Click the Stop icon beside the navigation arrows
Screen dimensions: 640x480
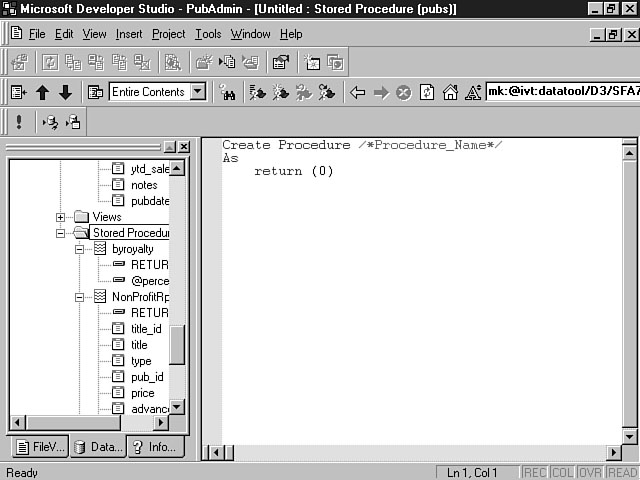(x=403, y=92)
